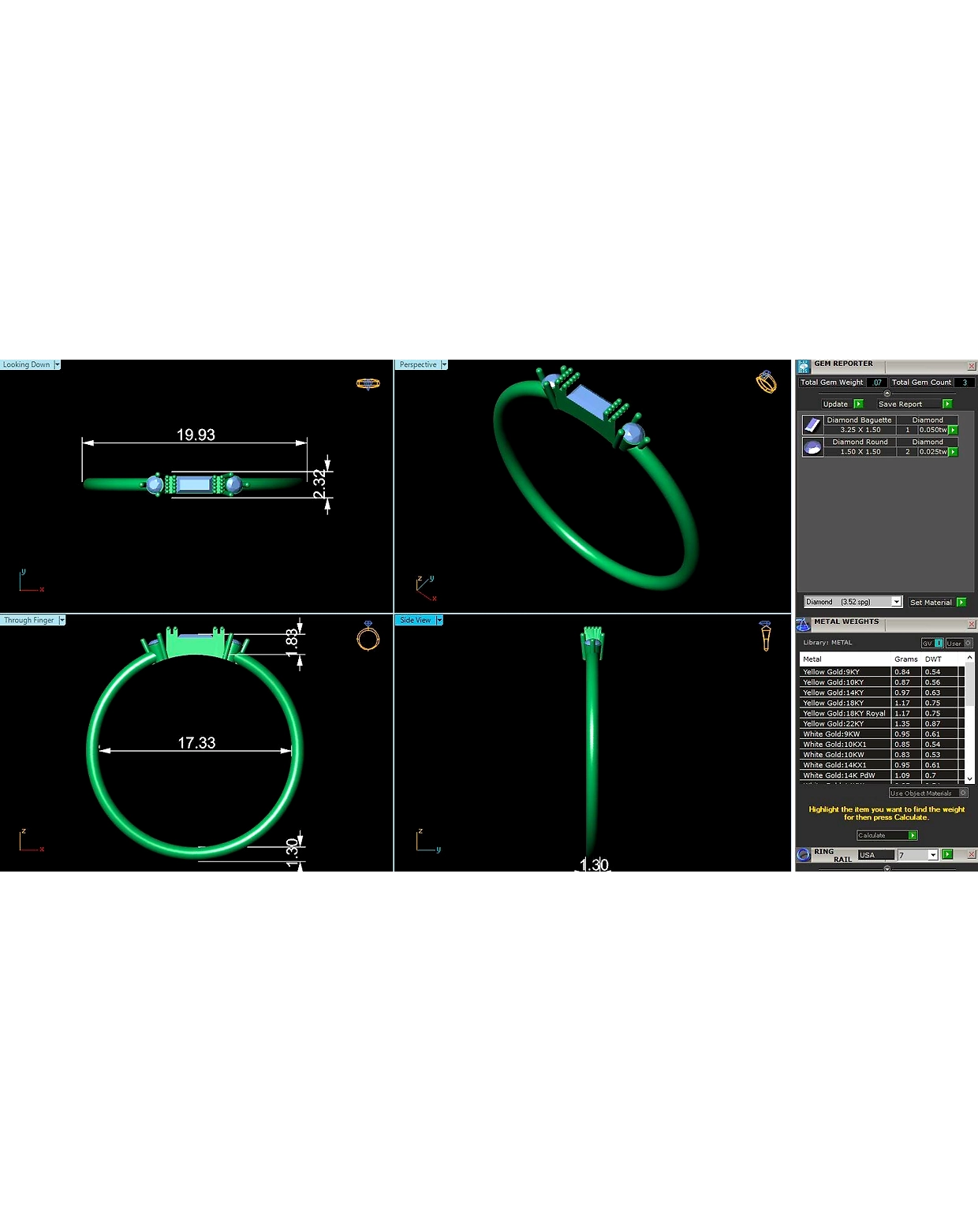Click green arrow next to Set Material
This screenshot has height=1232, width=978.
pos(961,602)
